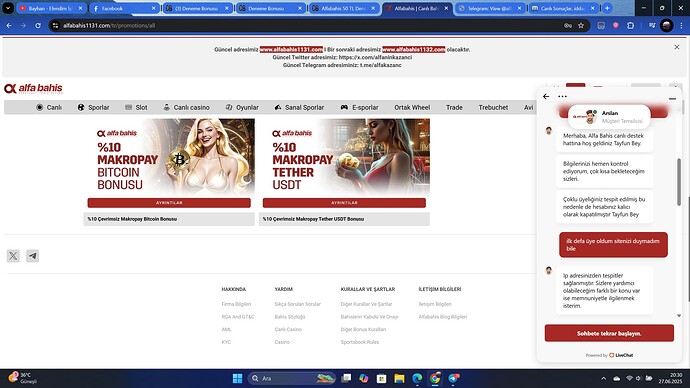Open Sportsbook Rules footer link
690x388 pixels.
[x=360, y=342]
